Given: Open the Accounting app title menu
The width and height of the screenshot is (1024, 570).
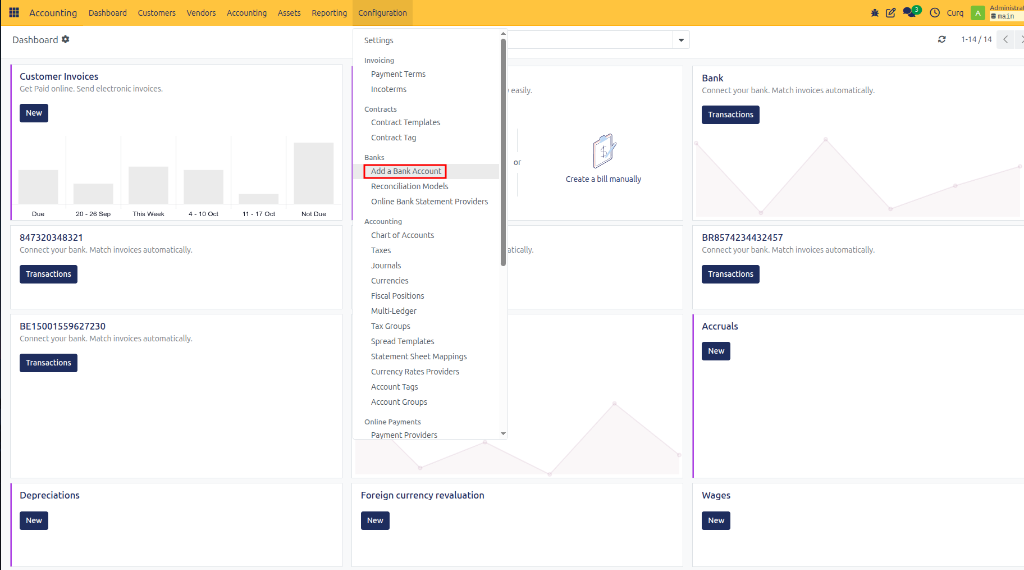Looking at the screenshot, I should 53,12.
